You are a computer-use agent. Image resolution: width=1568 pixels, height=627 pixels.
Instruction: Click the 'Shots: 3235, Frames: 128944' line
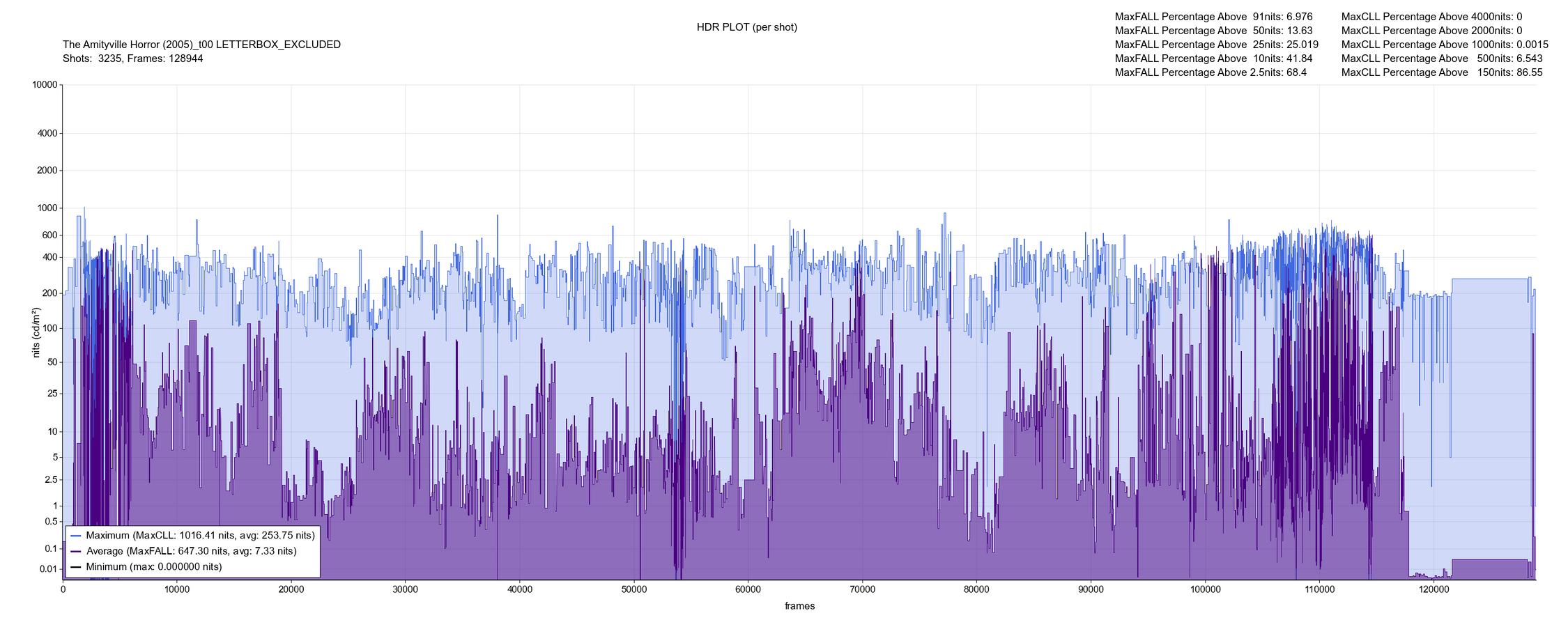click(x=132, y=59)
